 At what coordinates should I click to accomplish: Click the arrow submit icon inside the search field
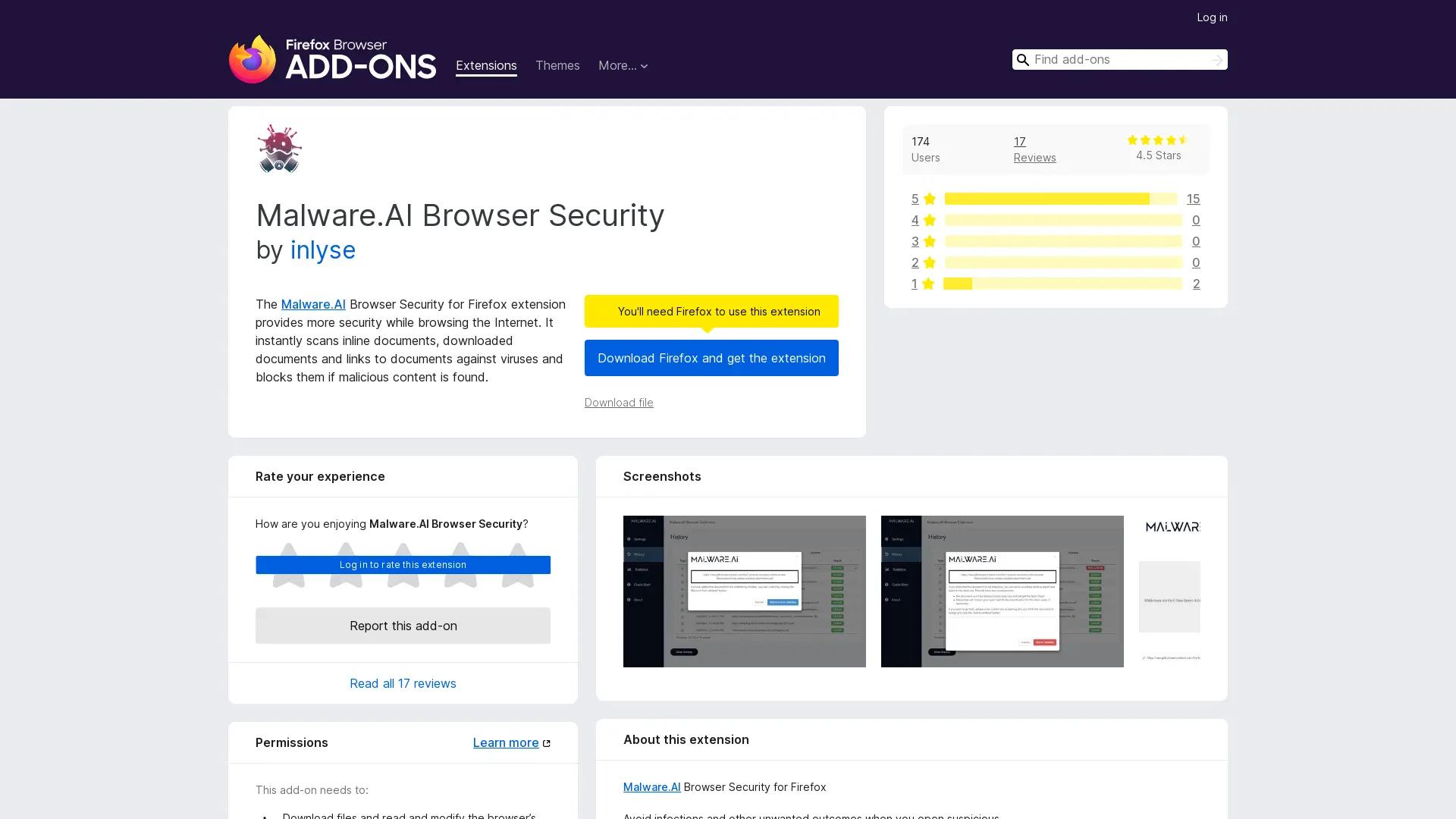point(1216,59)
